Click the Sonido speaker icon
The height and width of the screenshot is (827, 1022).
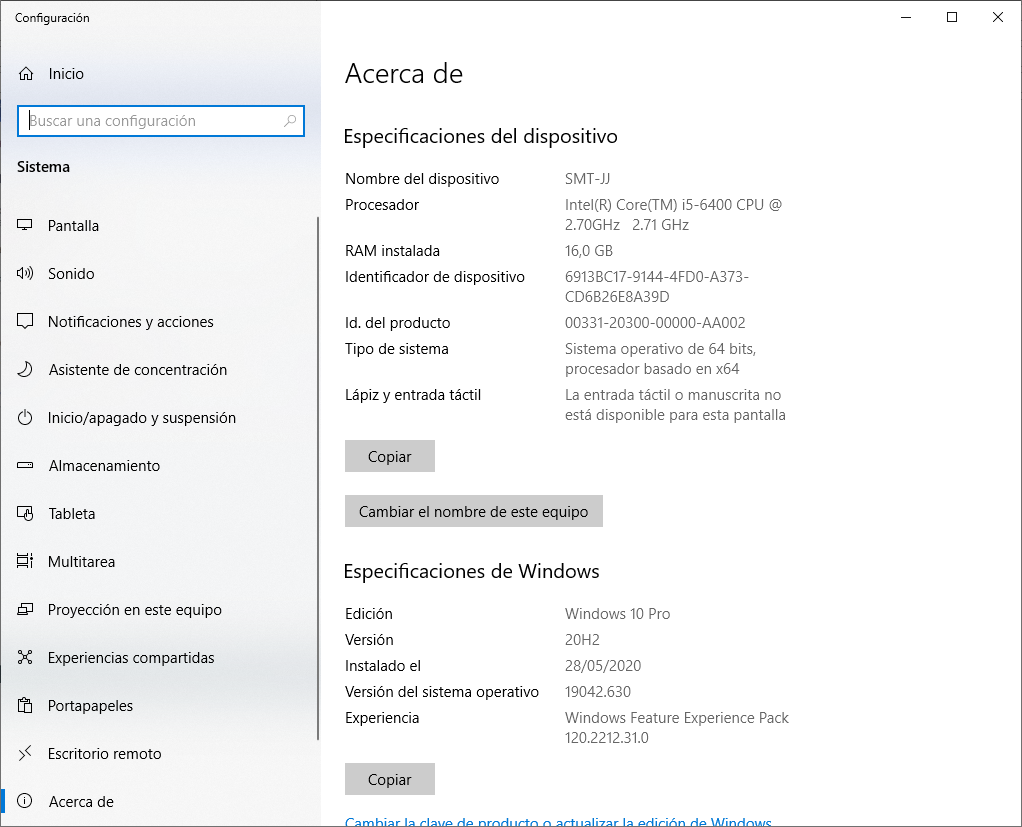tap(26, 274)
